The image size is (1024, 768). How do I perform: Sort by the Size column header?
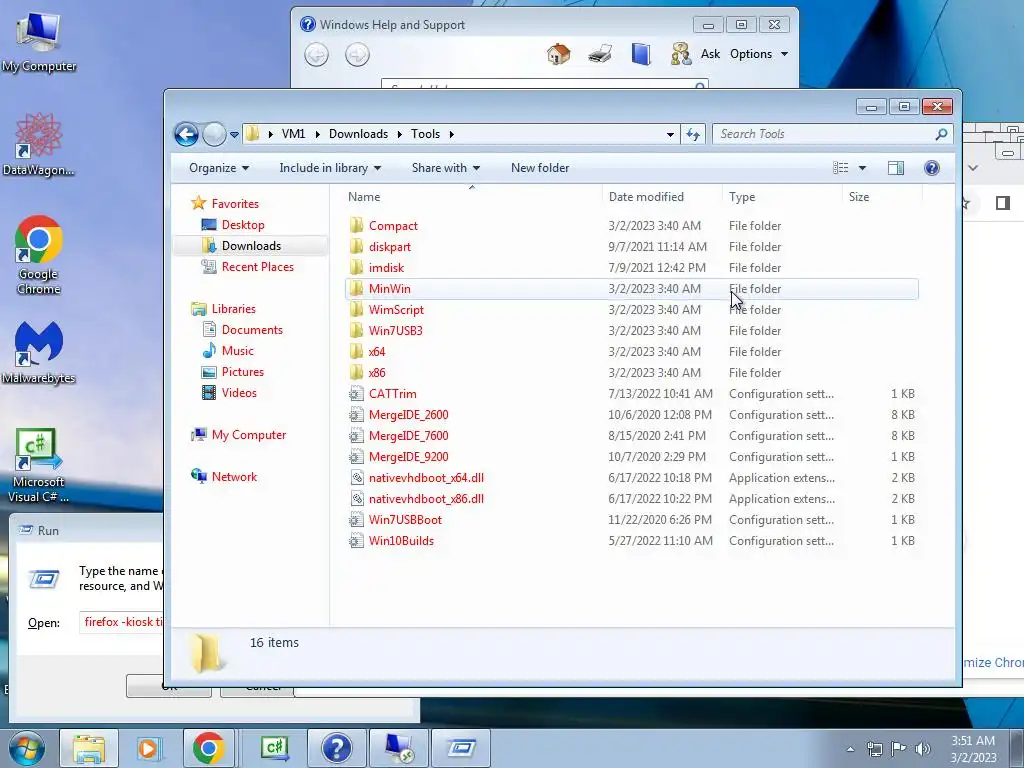(x=882, y=197)
